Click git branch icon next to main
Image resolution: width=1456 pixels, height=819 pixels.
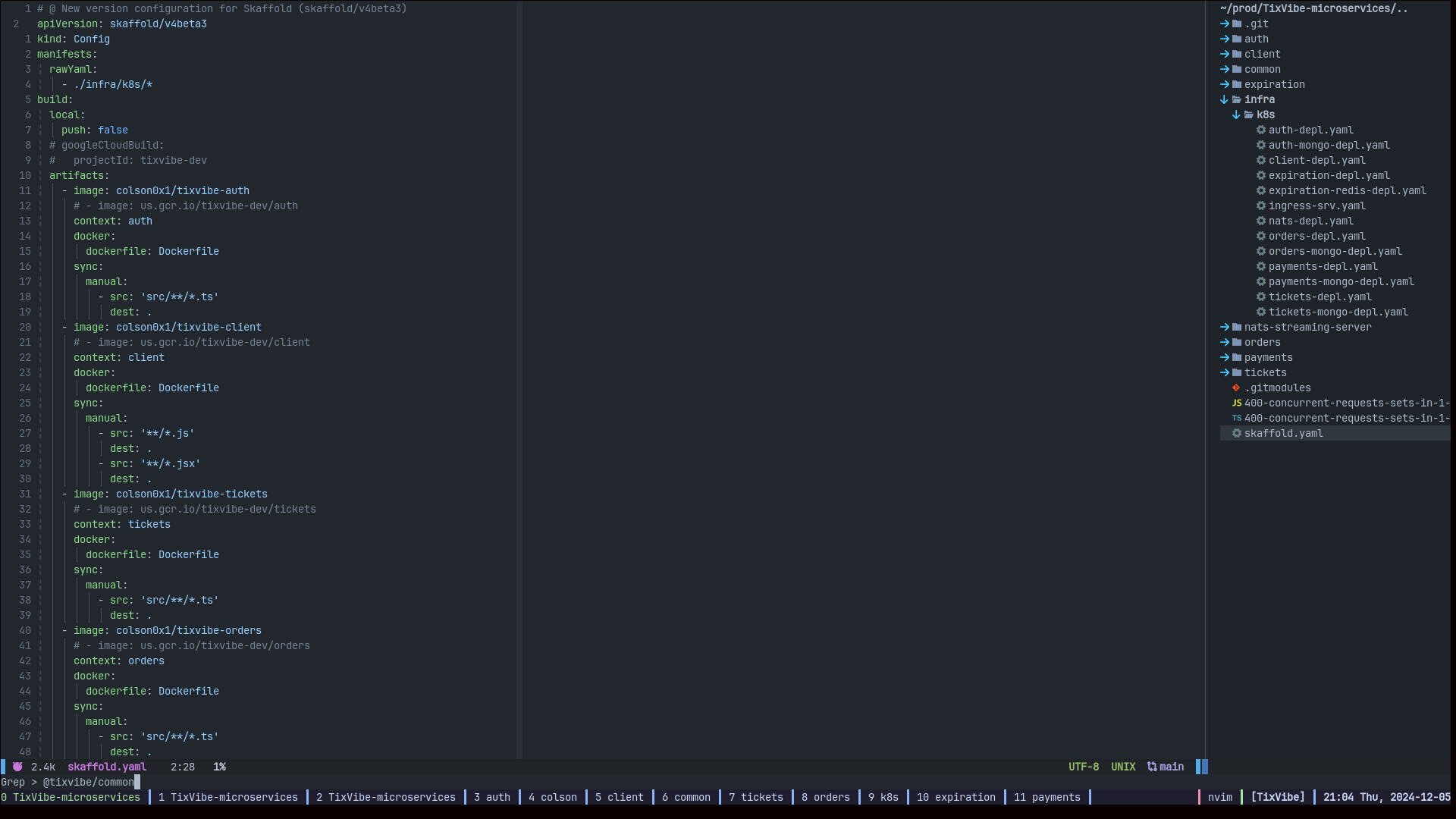(x=1152, y=767)
